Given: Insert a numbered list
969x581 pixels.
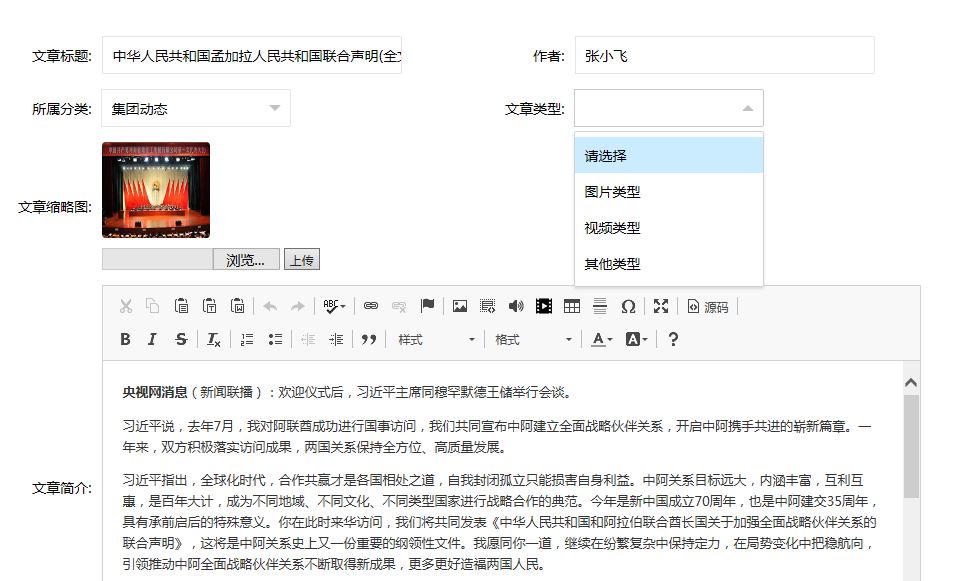Looking at the screenshot, I should point(247,340).
